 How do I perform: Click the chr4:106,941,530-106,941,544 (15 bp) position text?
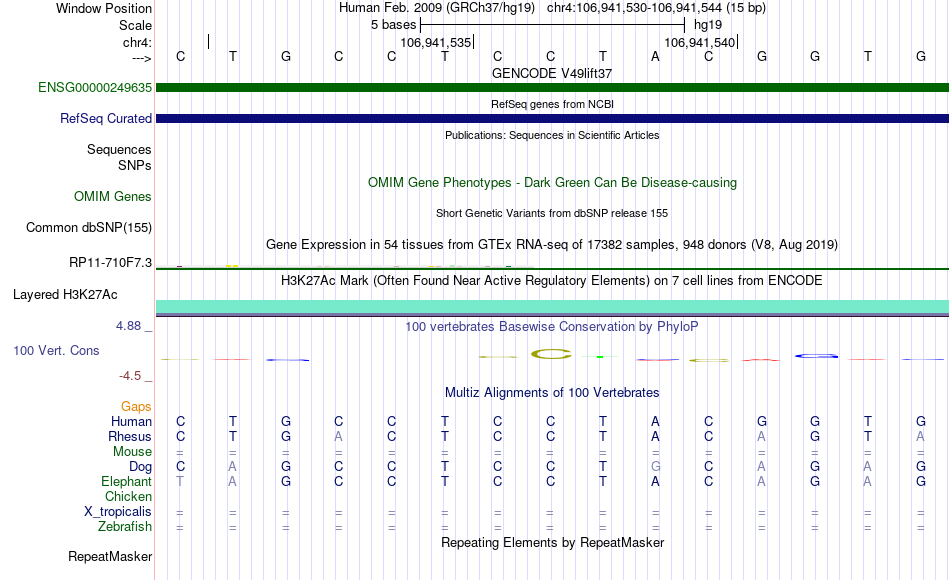(x=656, y=8)
